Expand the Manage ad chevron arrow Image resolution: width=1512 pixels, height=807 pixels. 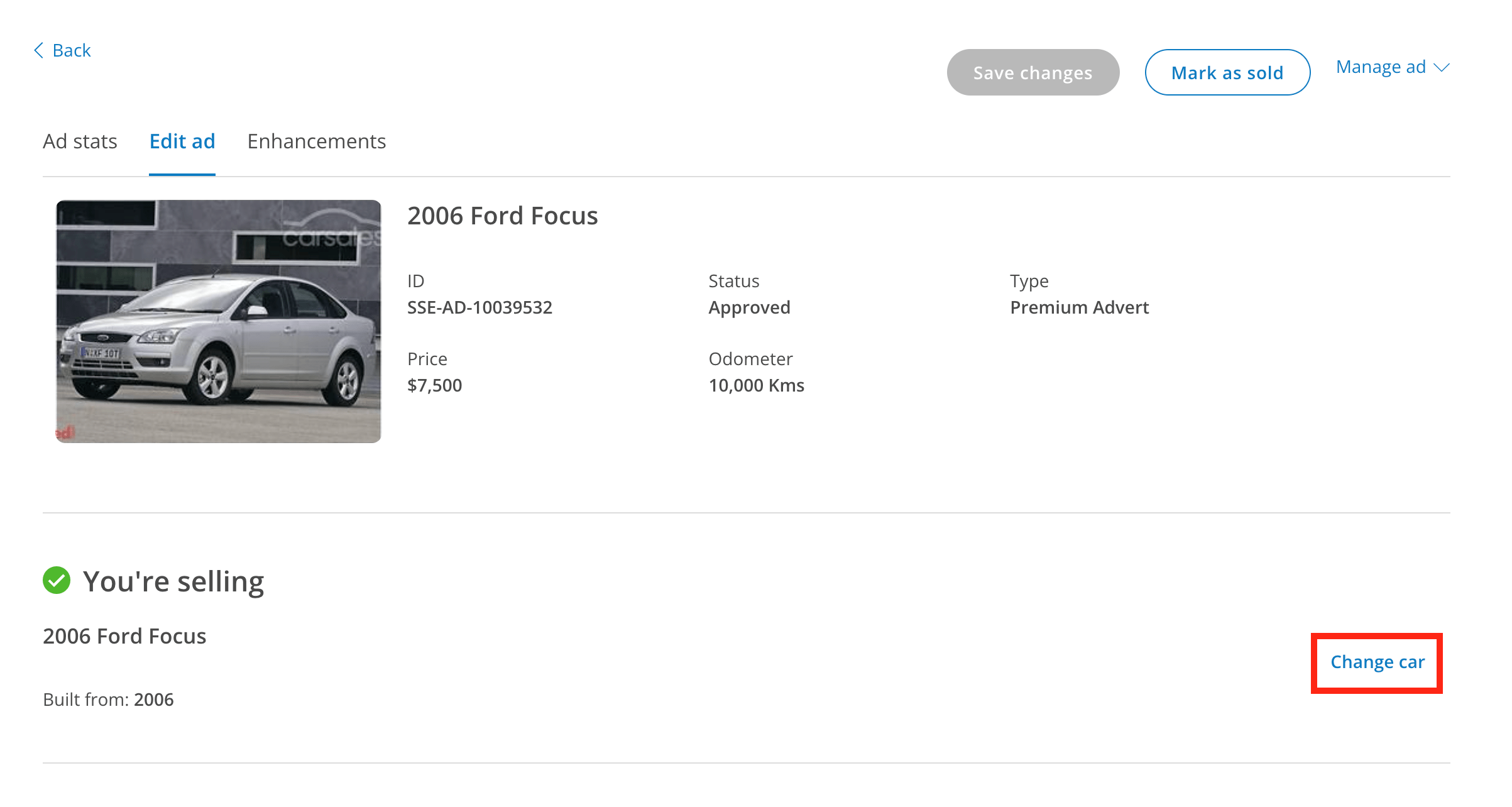1442,68
